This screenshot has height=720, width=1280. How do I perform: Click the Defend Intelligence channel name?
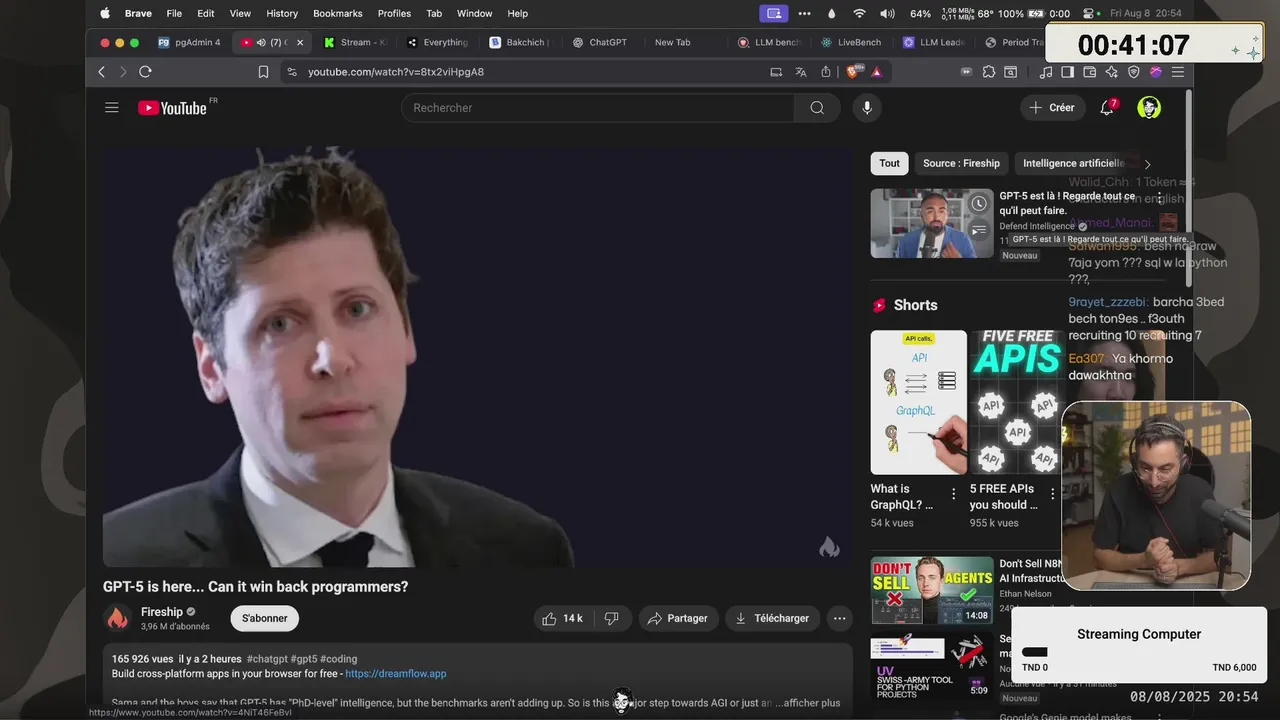pos(1036,226)
